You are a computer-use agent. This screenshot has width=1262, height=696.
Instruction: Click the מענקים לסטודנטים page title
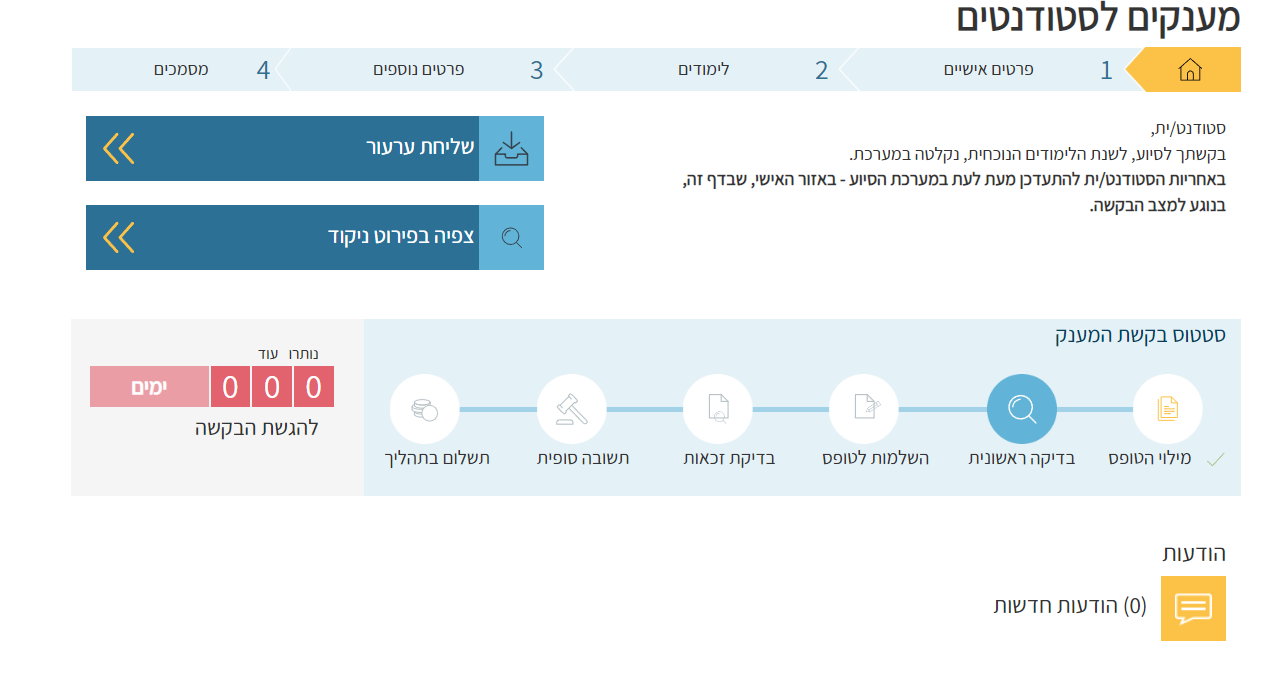1098,18
